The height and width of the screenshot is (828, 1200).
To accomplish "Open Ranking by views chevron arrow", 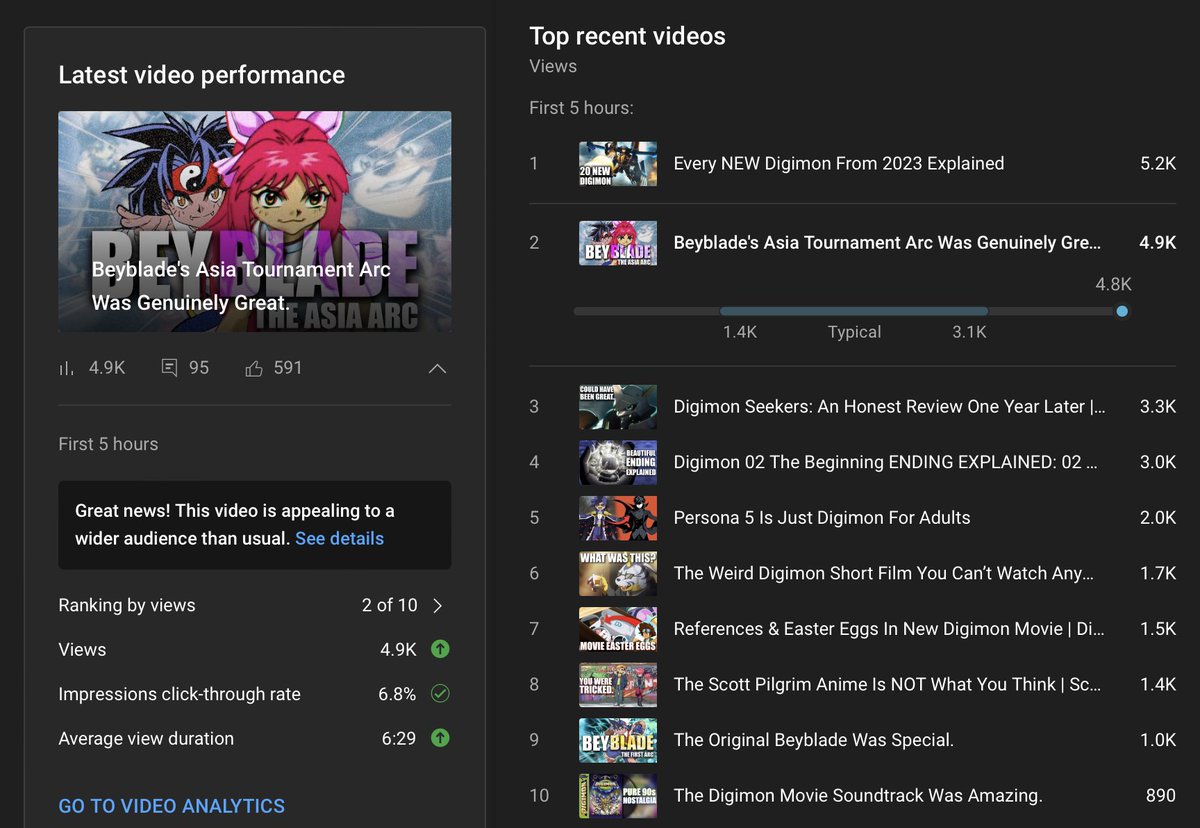I will (x=437, y=606).
